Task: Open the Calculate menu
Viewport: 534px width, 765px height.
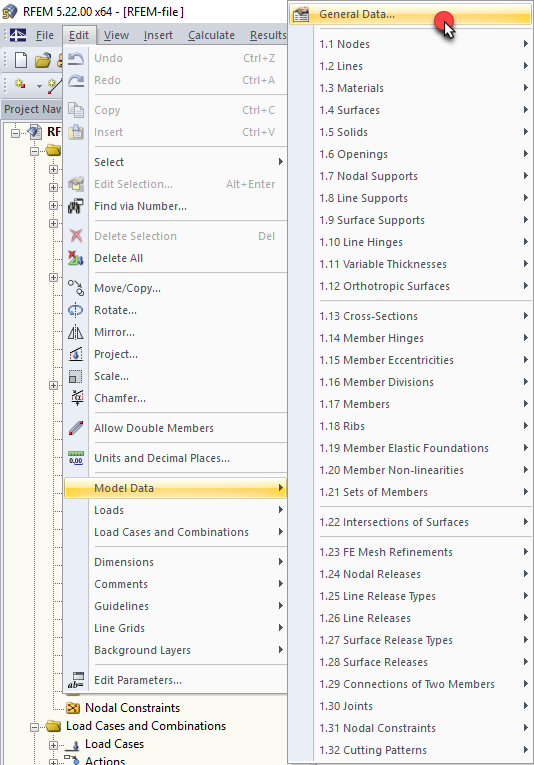Action: point(211,35)
